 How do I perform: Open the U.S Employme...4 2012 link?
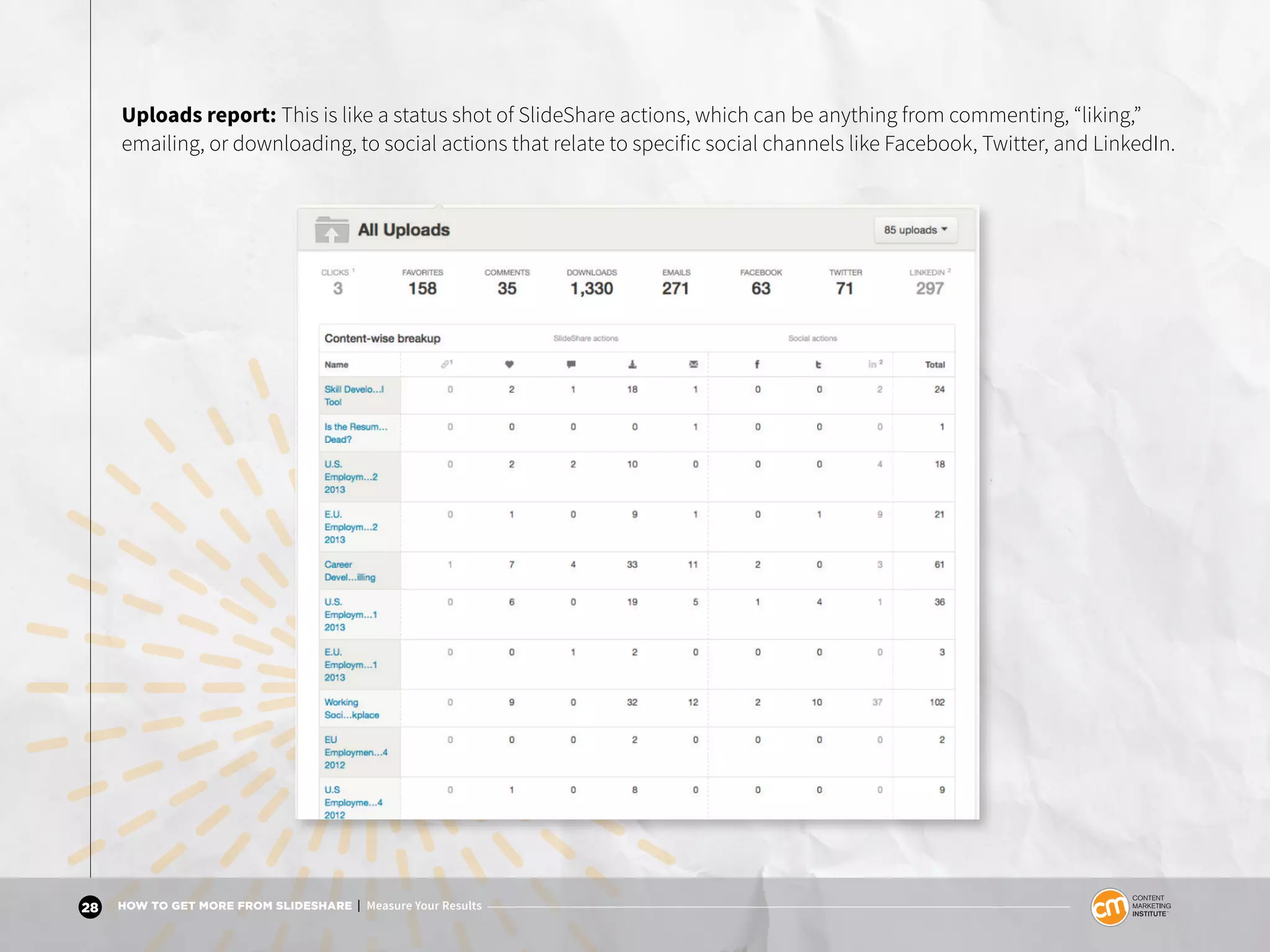[x=353, y=802]
